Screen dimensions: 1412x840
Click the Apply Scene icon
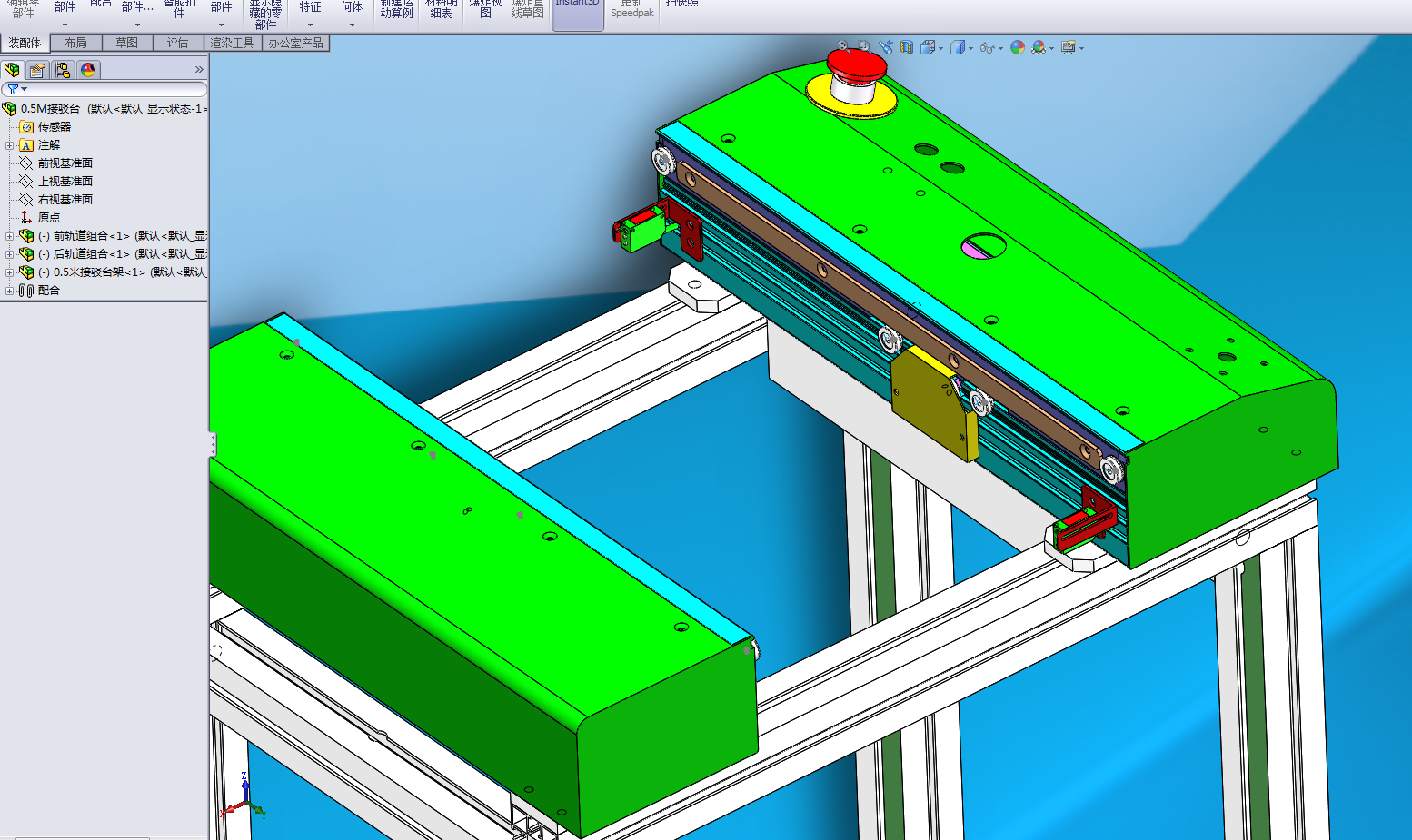coord(1039,47)
